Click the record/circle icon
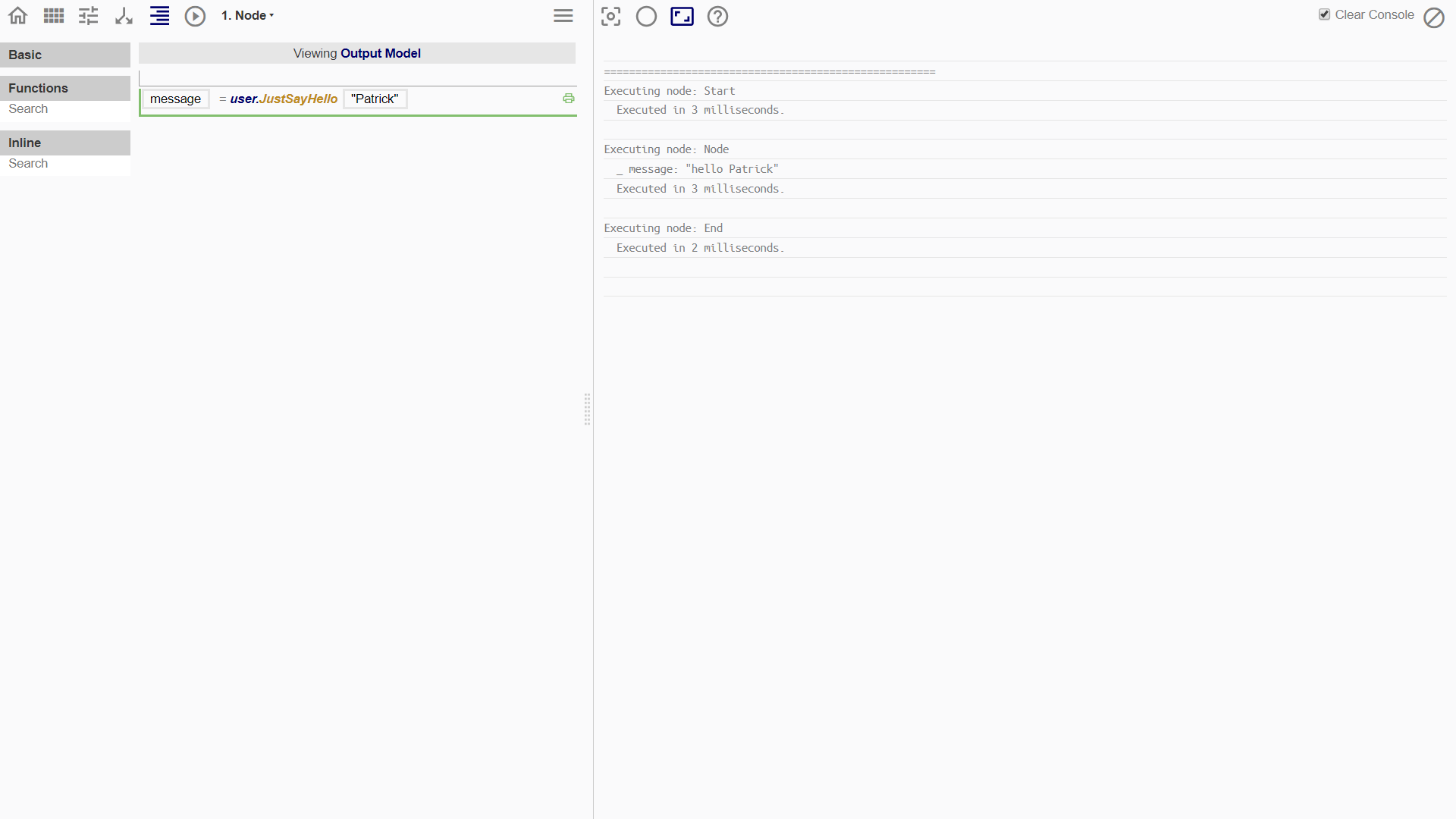The image size is (1456, 819). tap(647, 16)
